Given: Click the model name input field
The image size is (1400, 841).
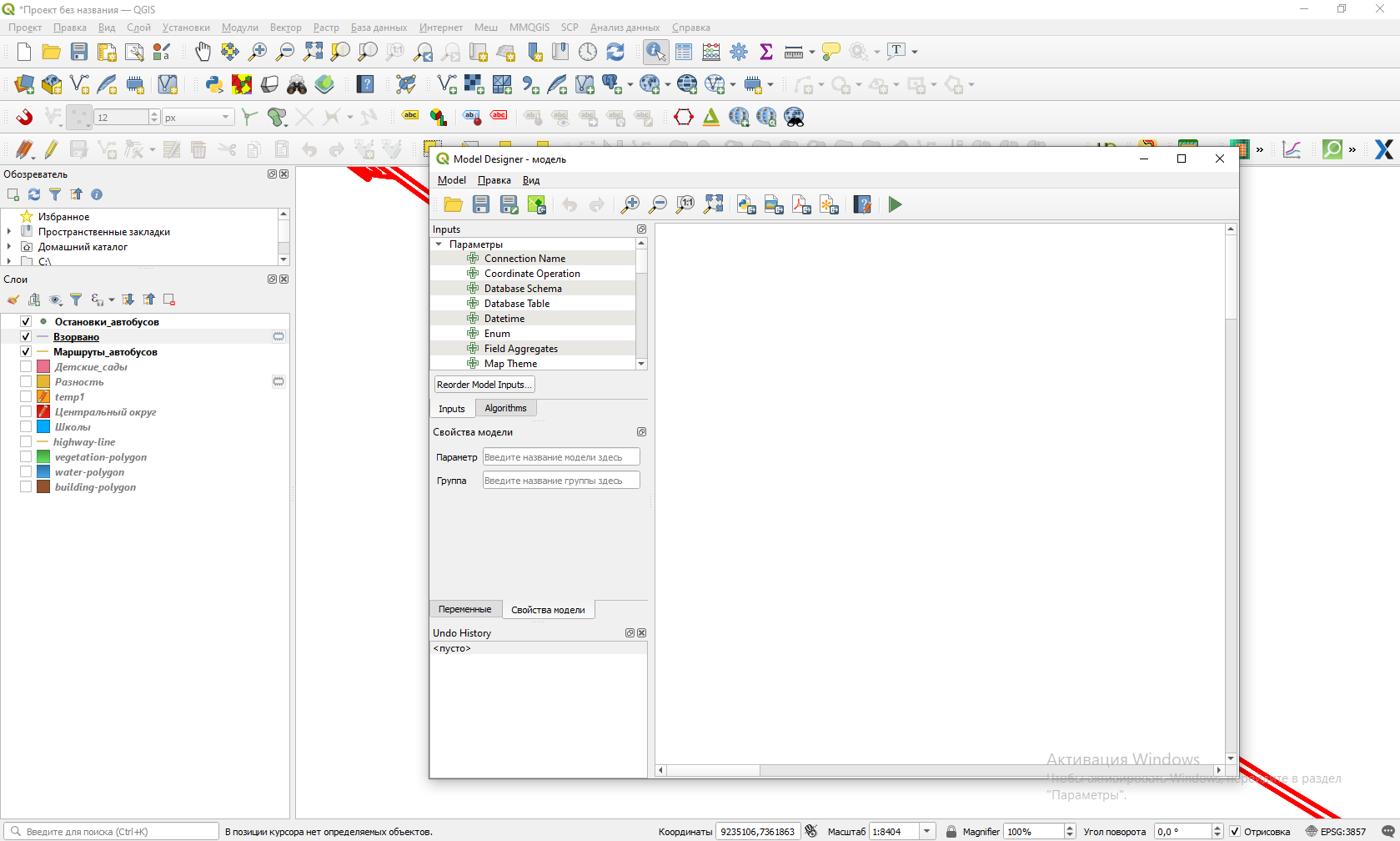Looking at the screenshot, I should (560, 457).
